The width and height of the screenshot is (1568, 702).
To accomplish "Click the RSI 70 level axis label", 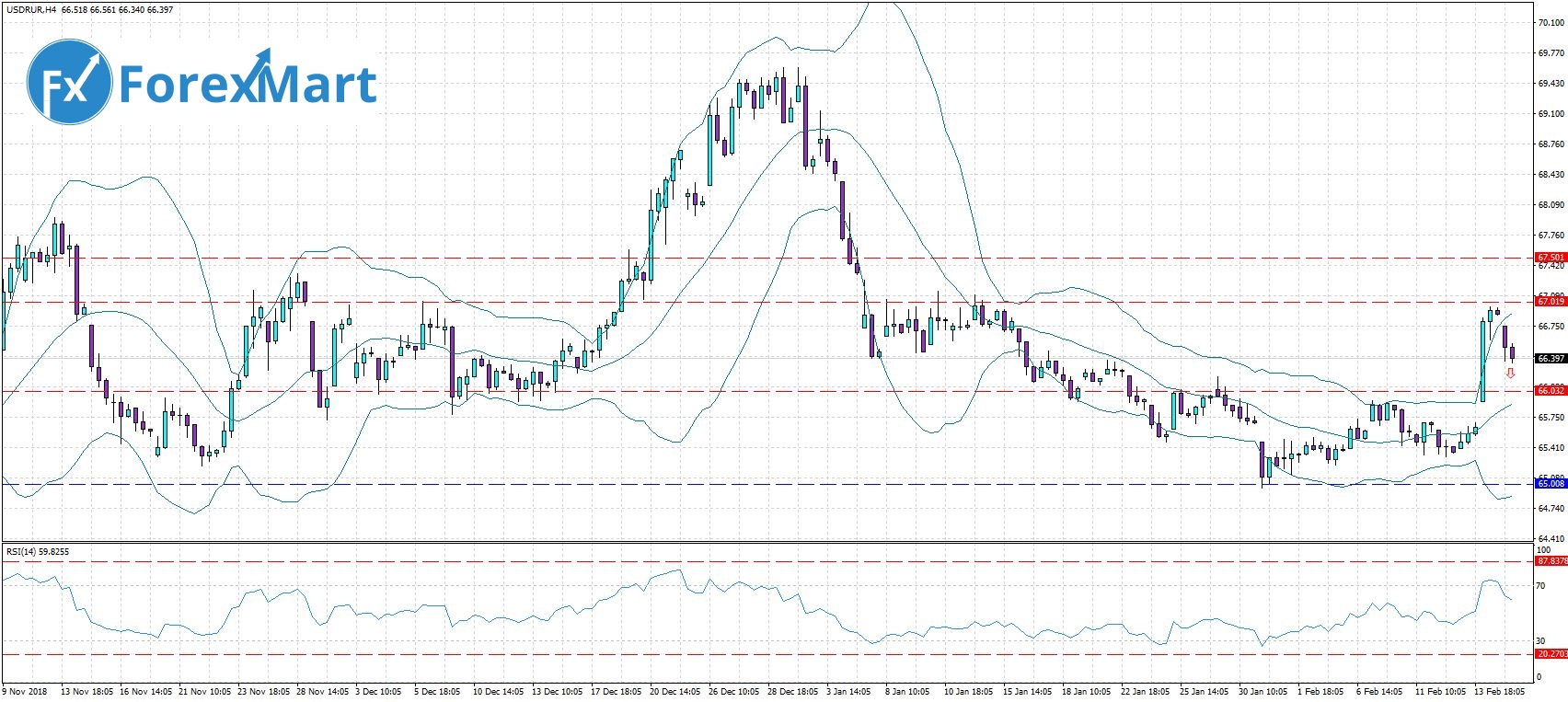I will coord(1541,585).
